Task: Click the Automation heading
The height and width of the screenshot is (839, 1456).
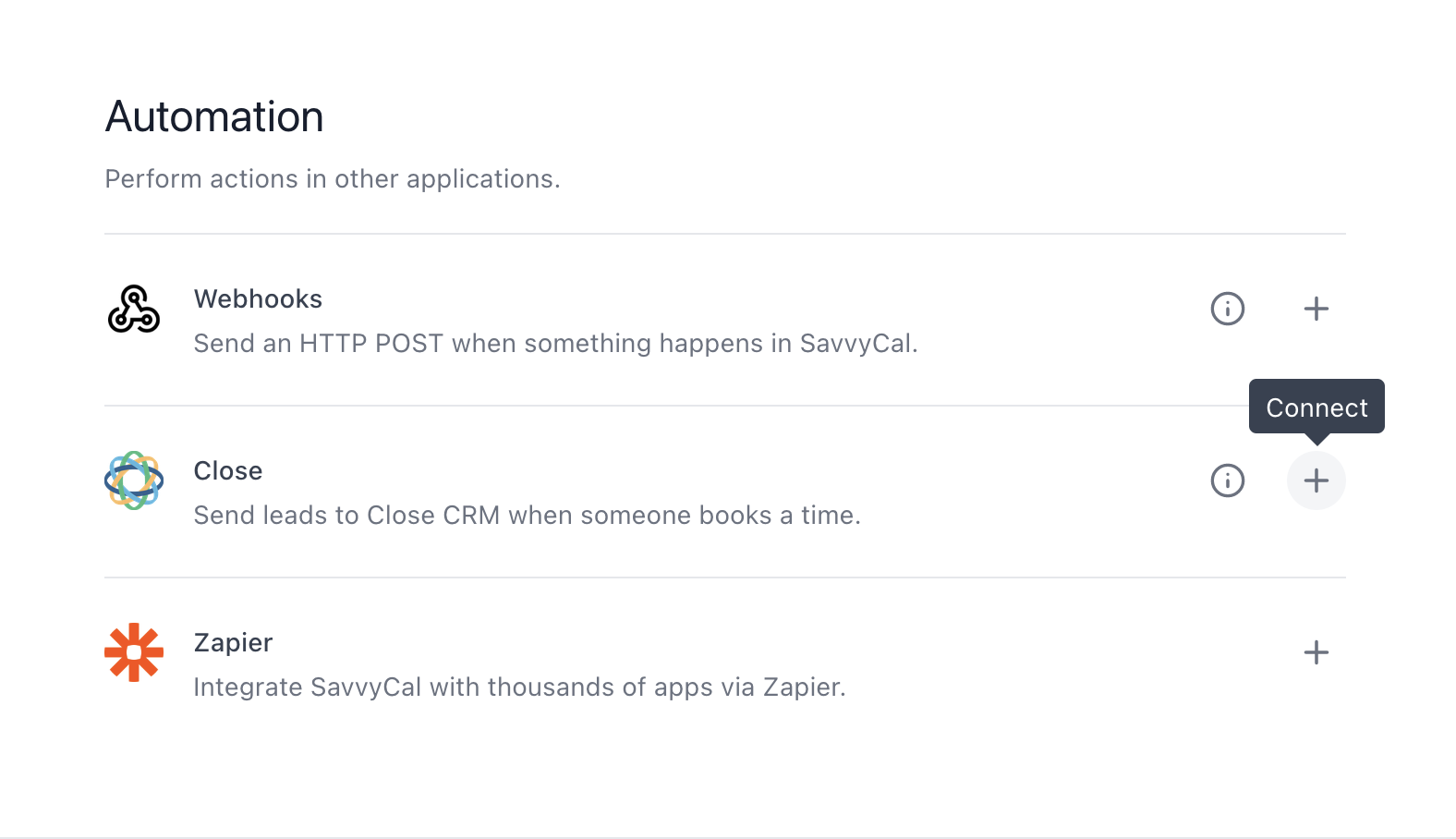Action: 213,116
